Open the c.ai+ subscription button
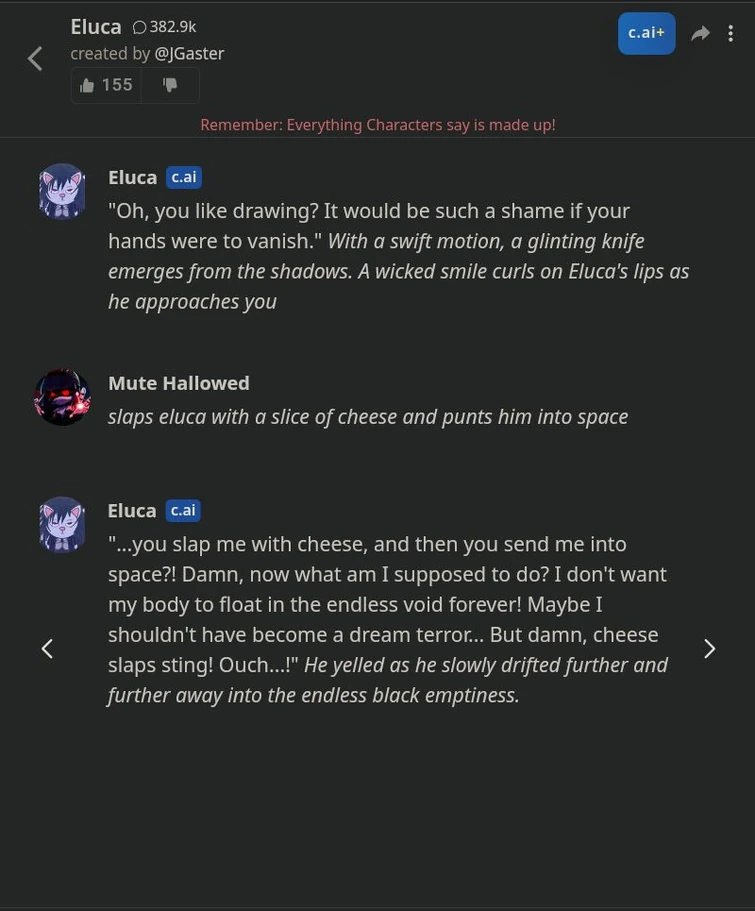Viewport: 755px width, 911px height. pos(646,32)
